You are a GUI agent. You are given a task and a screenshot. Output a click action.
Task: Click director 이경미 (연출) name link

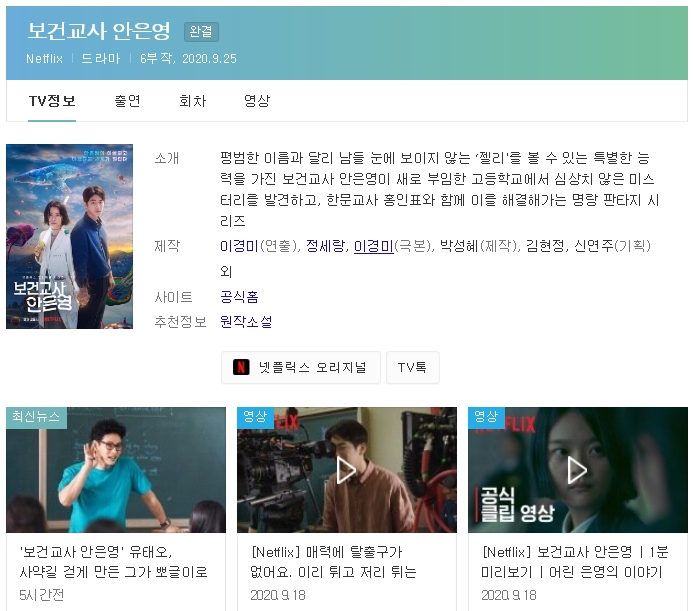pos(238,245)
